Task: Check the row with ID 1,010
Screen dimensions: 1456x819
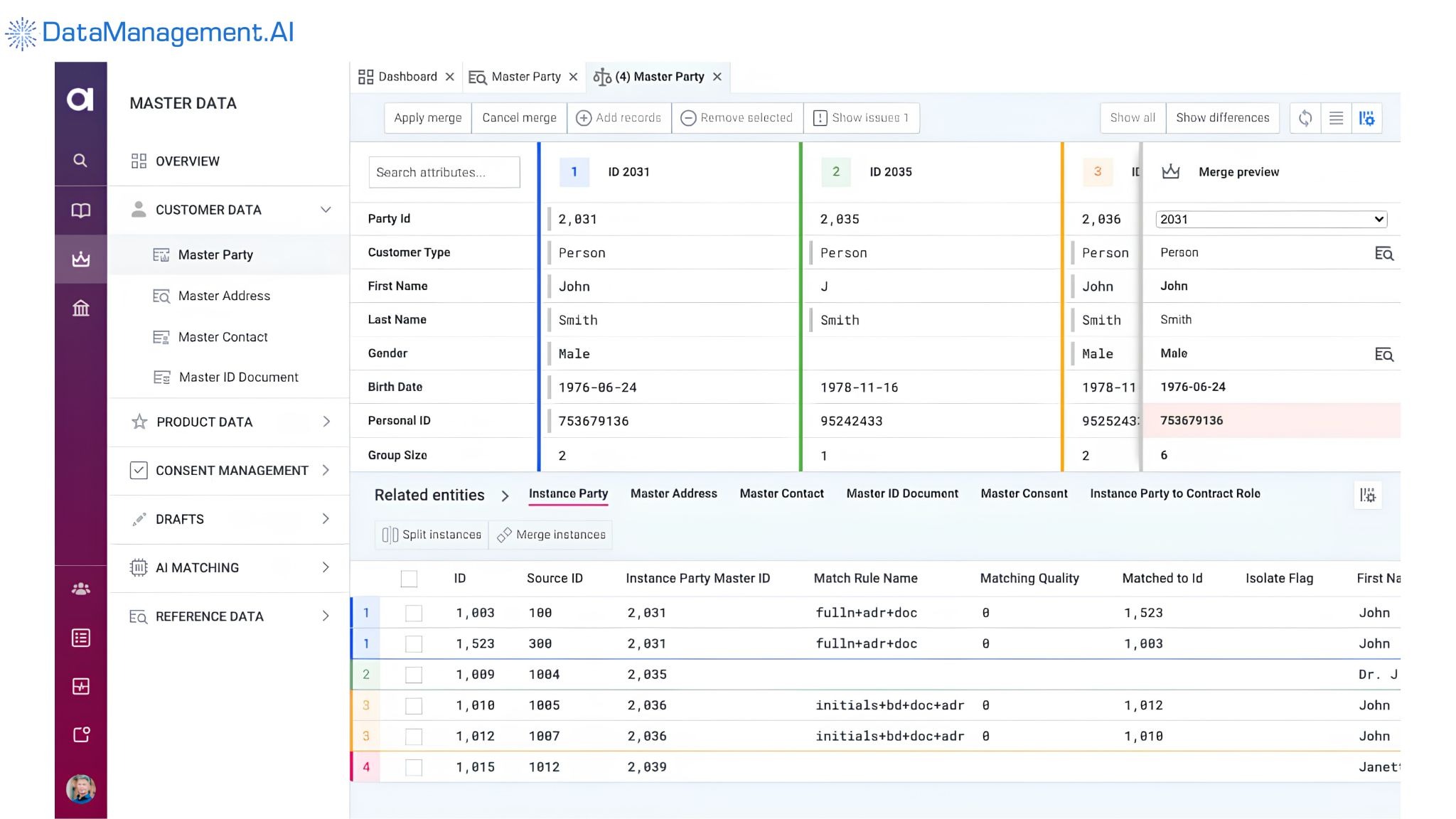Action: pyautogui.click(x=414, y=706)
